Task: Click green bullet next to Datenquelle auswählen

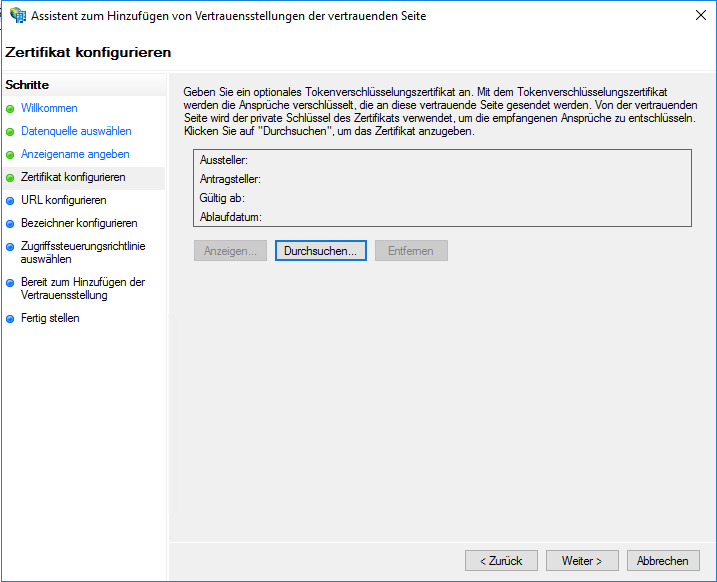Action: tap(10, 132)
